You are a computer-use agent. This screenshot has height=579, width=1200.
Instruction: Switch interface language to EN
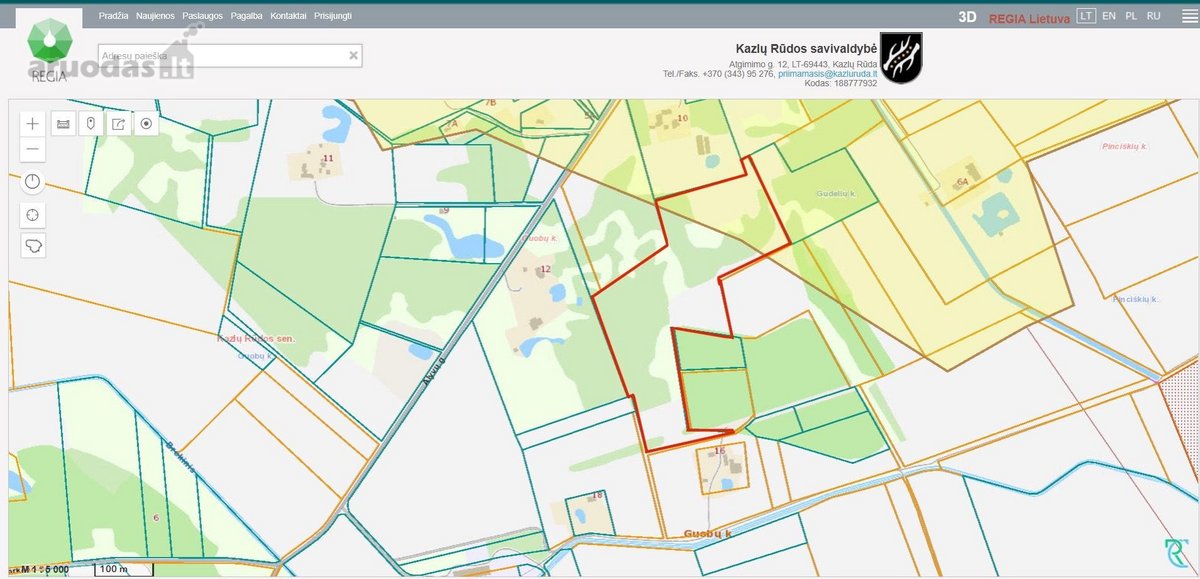[x=1109, y=16]
